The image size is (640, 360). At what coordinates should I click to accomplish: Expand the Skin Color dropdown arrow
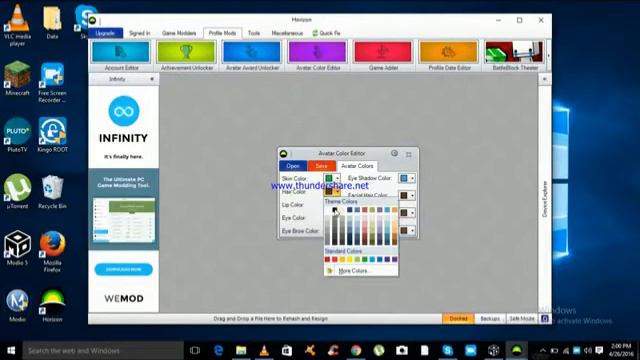click(337, 178)
